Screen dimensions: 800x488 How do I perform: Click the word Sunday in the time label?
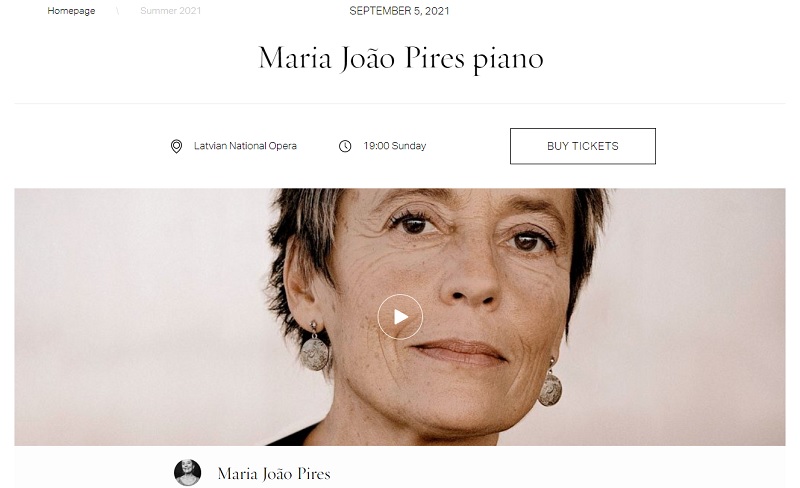click(409, 146)
